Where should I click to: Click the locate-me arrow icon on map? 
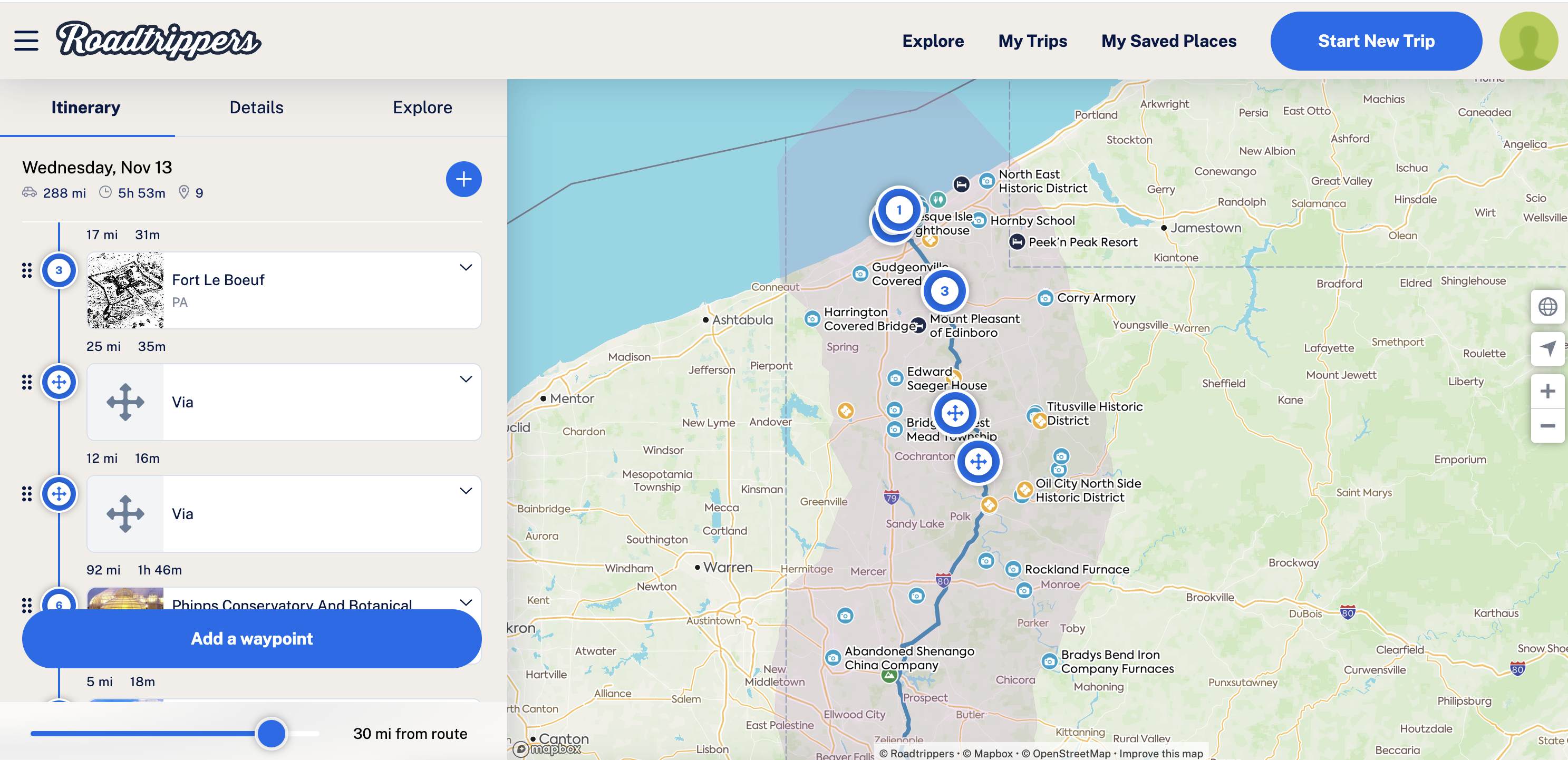click(1548, 349)
